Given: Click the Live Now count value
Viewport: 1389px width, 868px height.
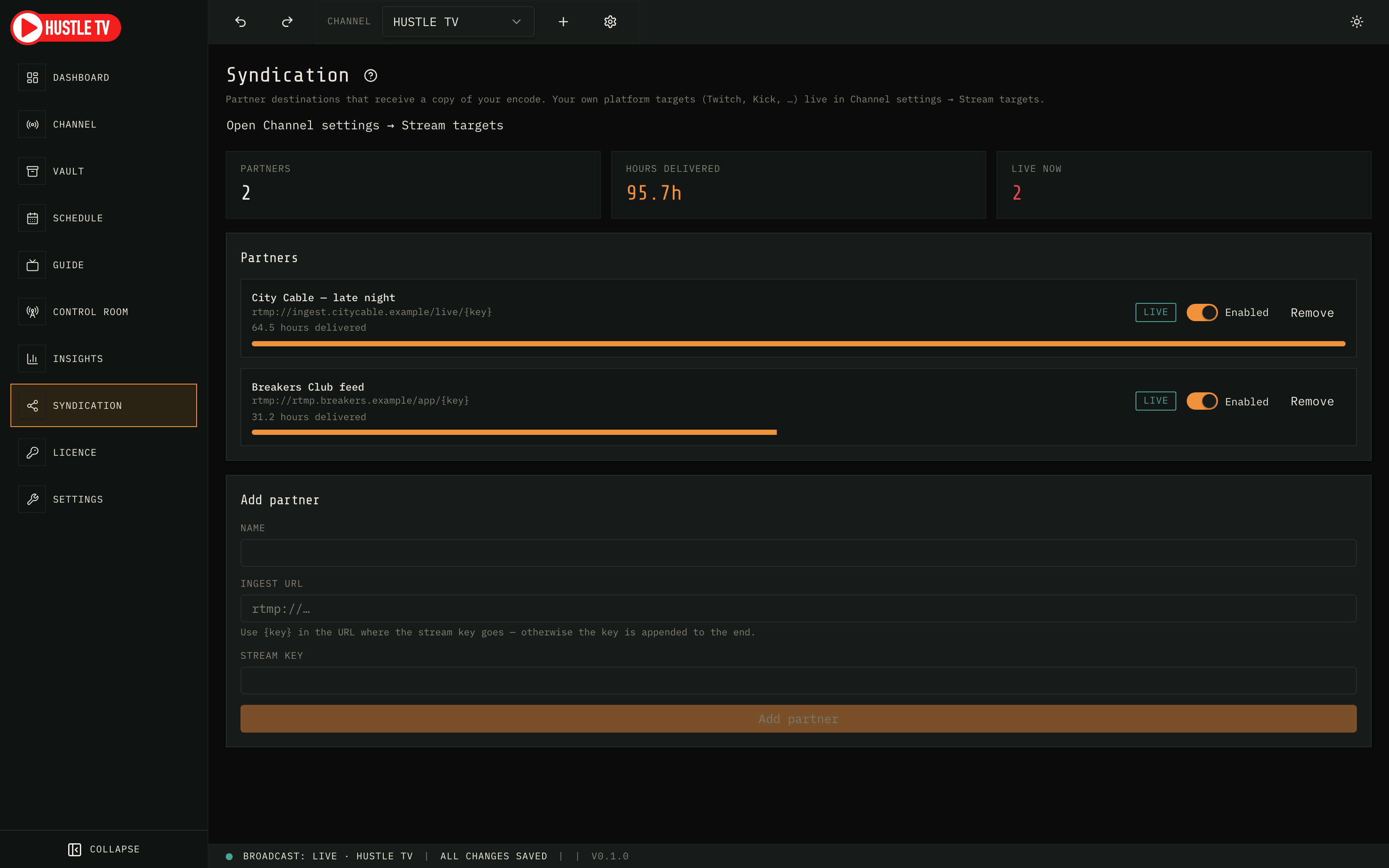Looking at the screenshot, I should [x=1017, y=193].
